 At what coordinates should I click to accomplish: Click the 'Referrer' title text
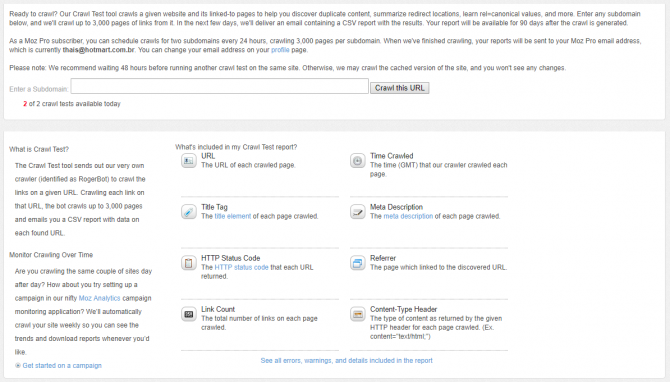point(383,258)
